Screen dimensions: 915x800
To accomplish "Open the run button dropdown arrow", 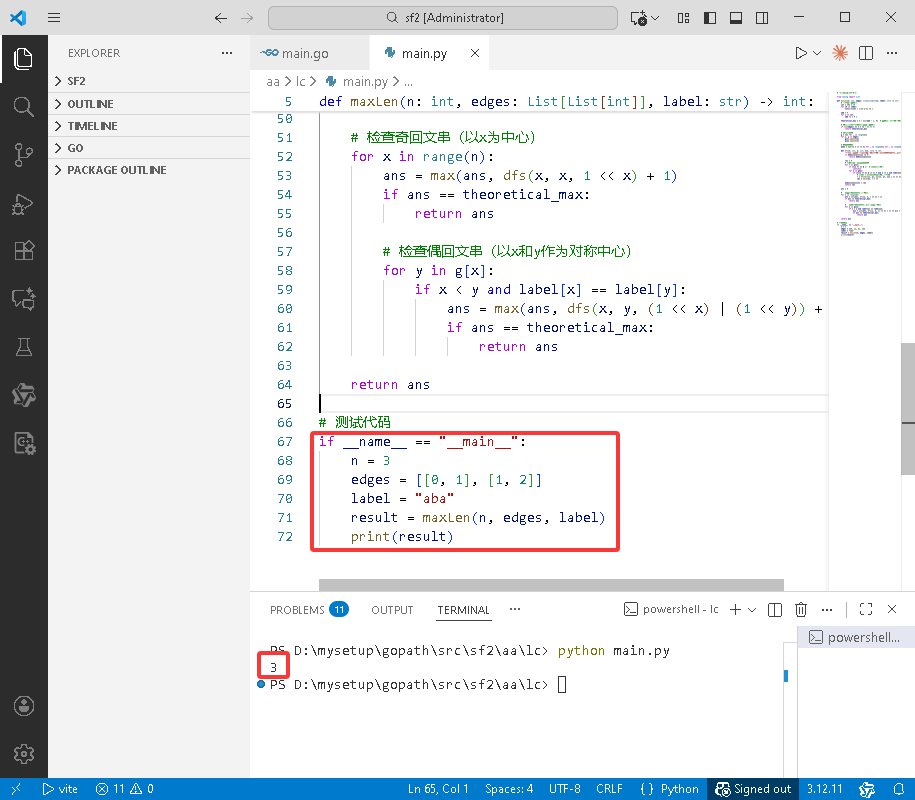I will (817, 53).
